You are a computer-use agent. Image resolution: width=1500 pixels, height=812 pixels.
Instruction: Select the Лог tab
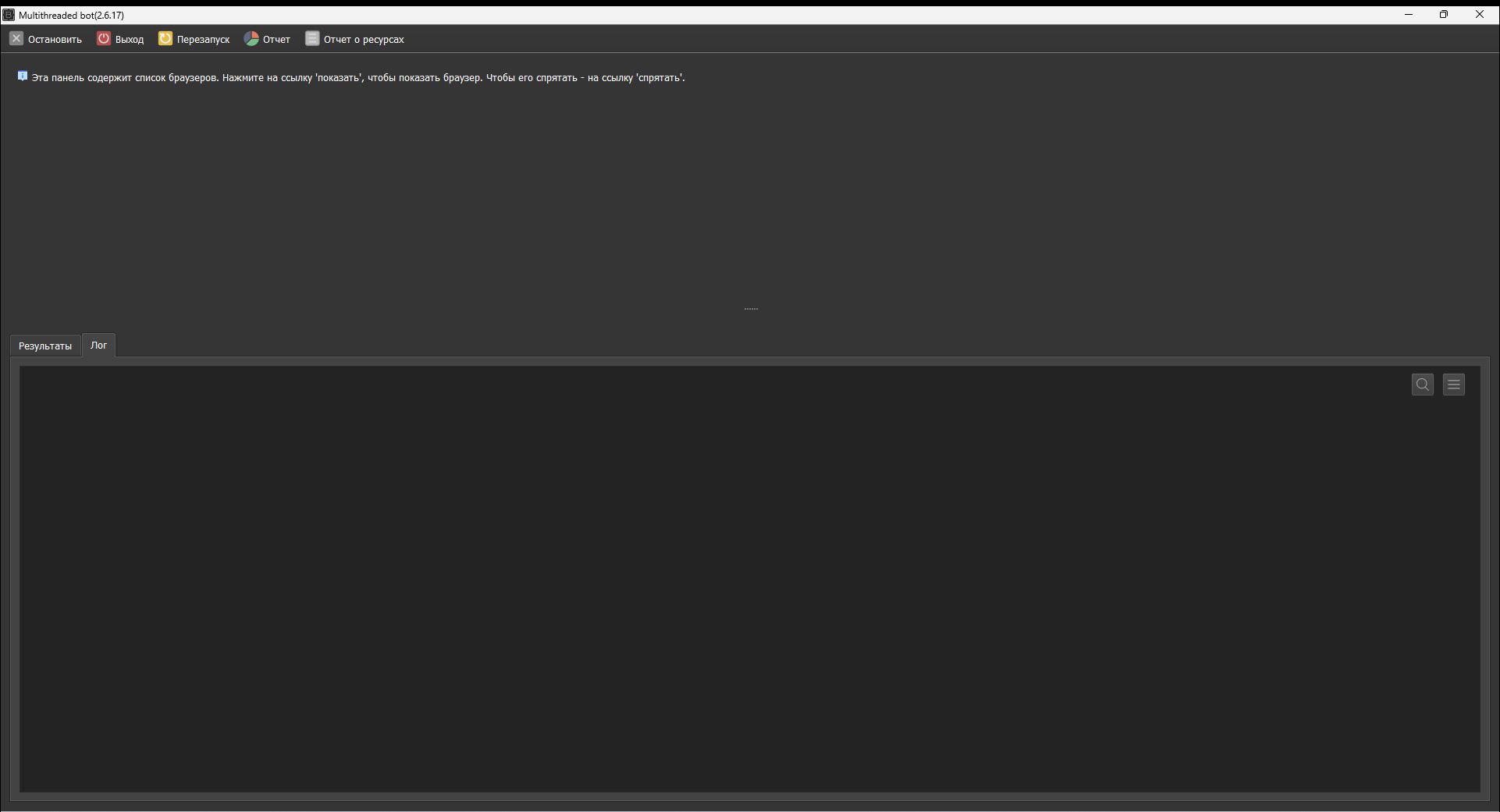coord(99,345)
